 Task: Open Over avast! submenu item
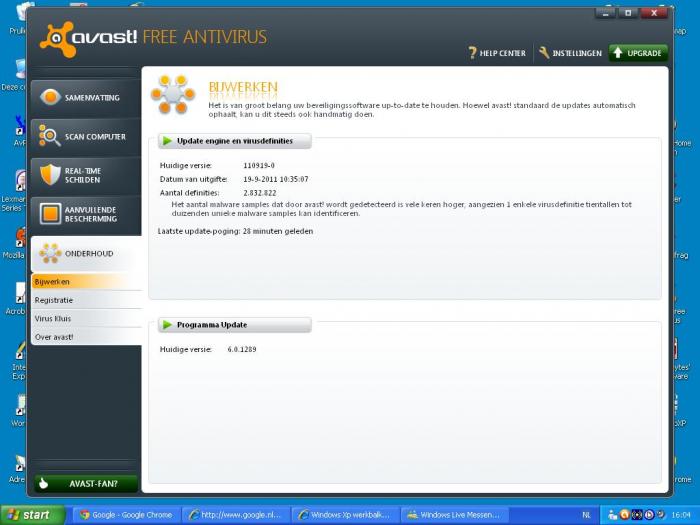[x=86, y=337]
